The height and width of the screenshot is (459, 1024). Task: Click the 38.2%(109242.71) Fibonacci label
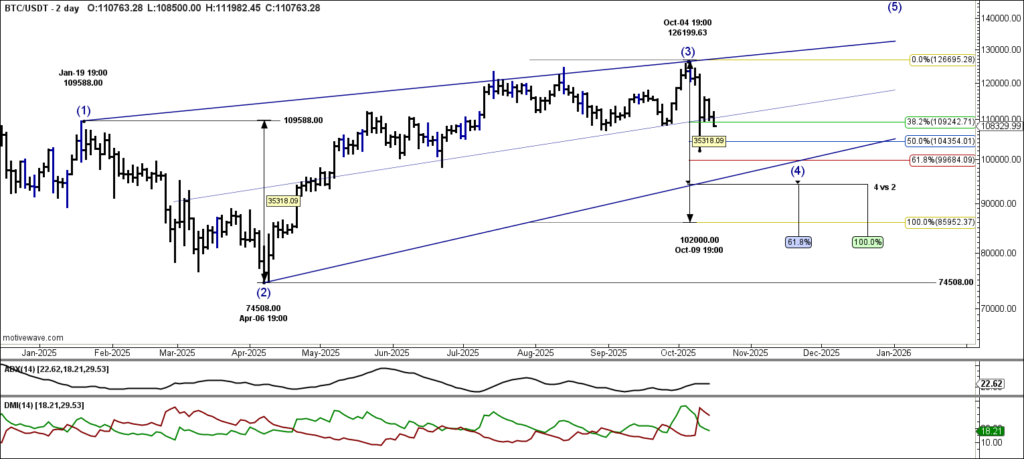pos(940,121)
